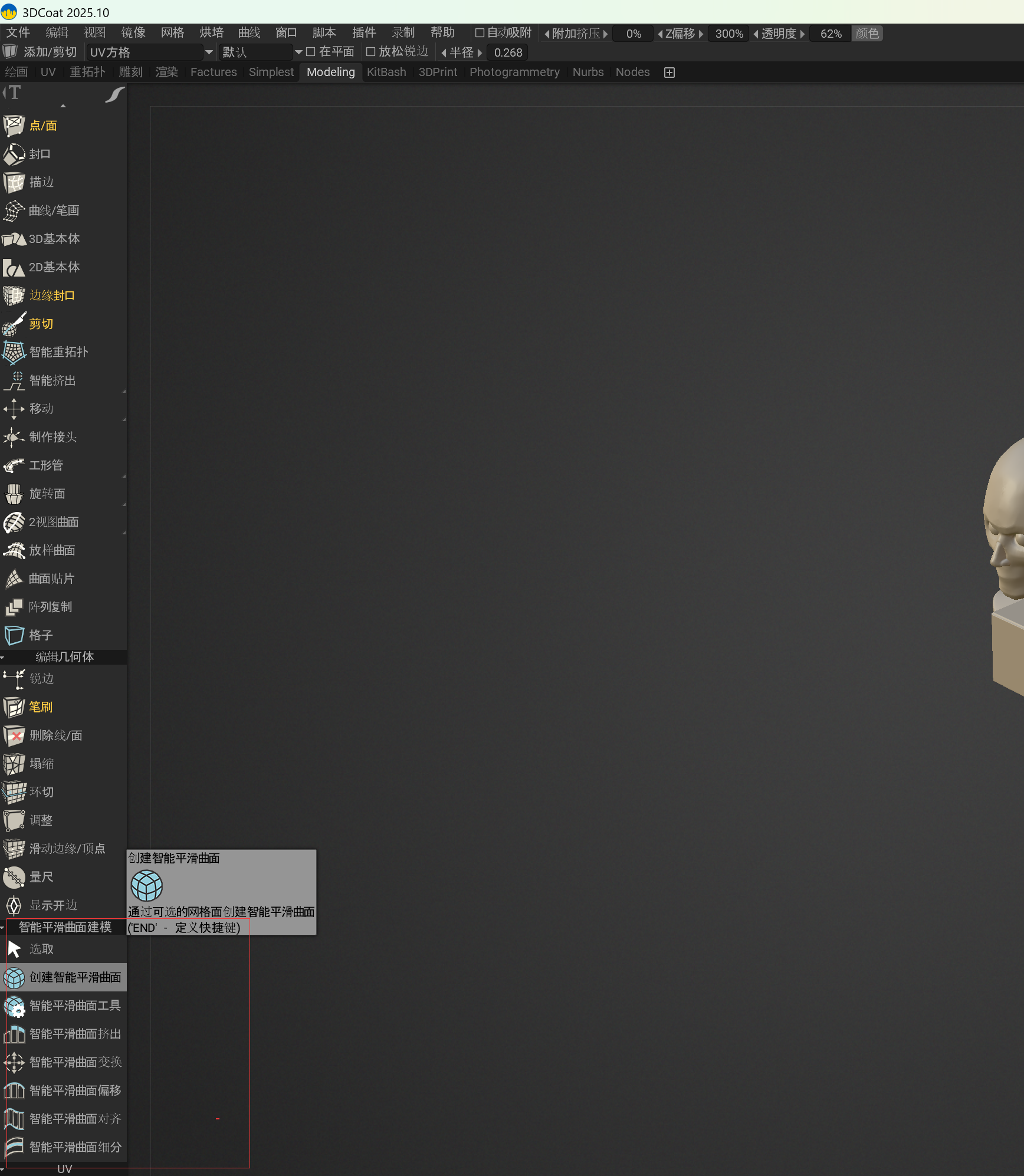Activate the 智能重拓扑 smart retopo tool

coord(14,353)
